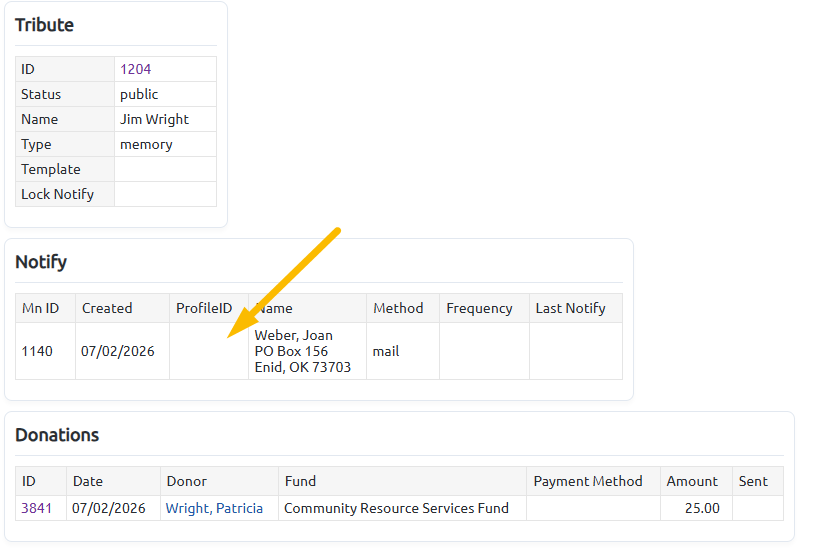Click the Mn ID value 1140

pos(37,351)
